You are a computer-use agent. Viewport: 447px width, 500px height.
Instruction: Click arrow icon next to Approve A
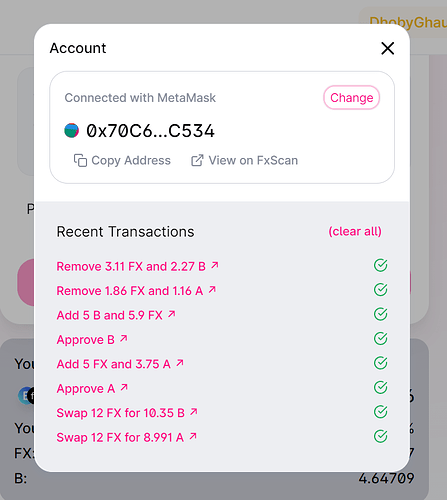[x=124, y=387]
